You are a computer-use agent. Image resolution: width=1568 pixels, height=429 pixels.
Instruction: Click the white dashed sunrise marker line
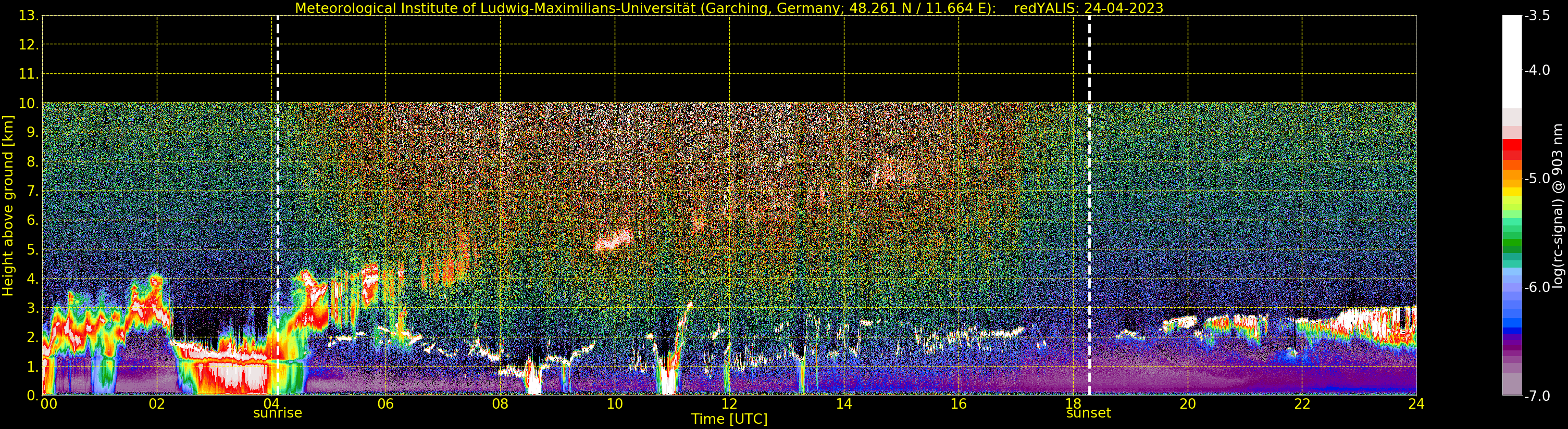tap(278, 206)
